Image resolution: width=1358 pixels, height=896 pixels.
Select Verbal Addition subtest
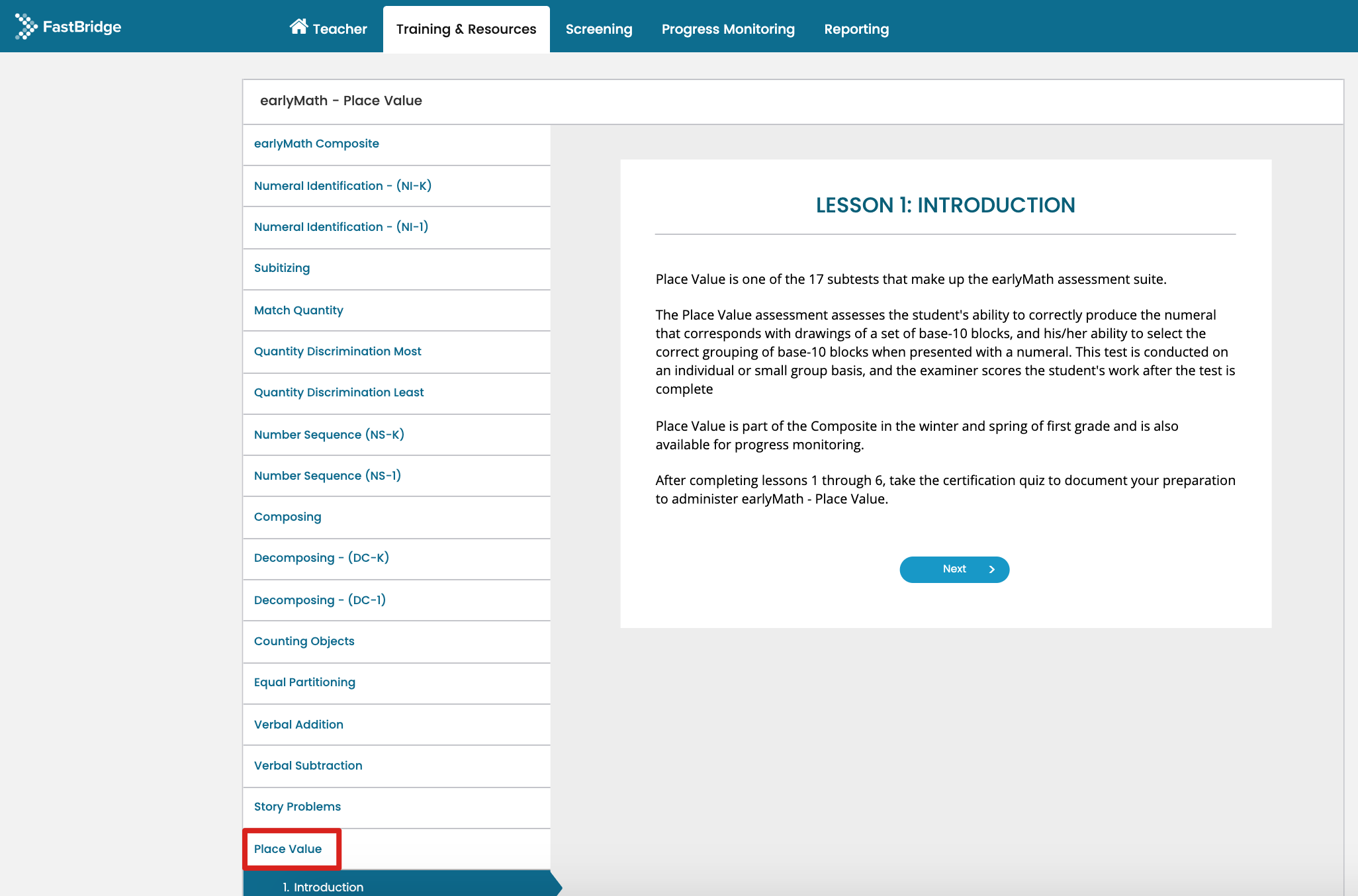(396, 725)
